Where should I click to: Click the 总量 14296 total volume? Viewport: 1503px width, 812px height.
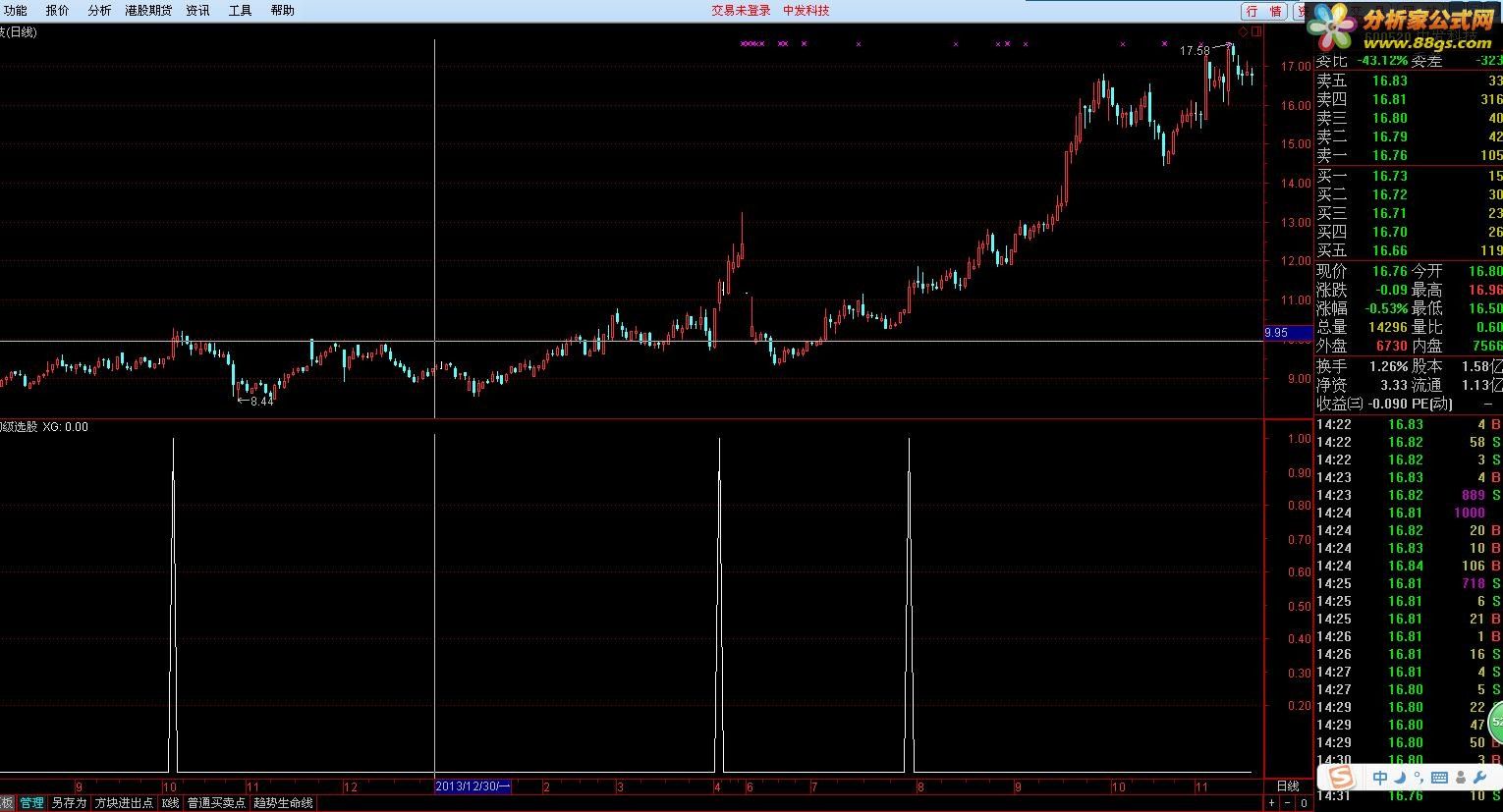click(1388, 327)
